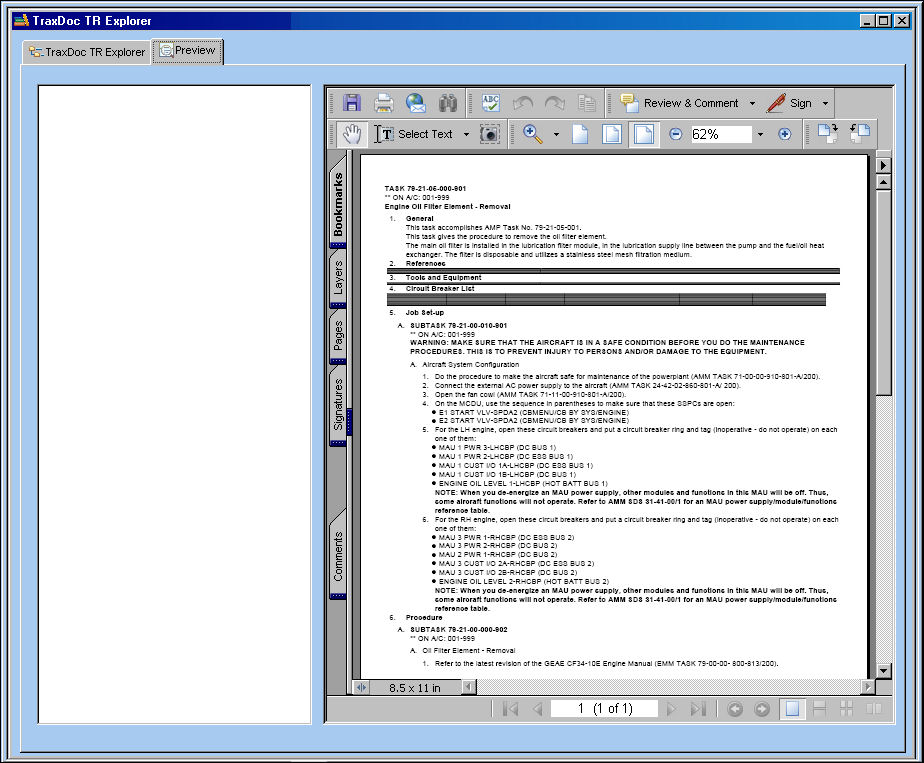Select Facing pages layout icon
This screenshot has height=763, width=924.
pyautogui.click(x=874, y=709)
